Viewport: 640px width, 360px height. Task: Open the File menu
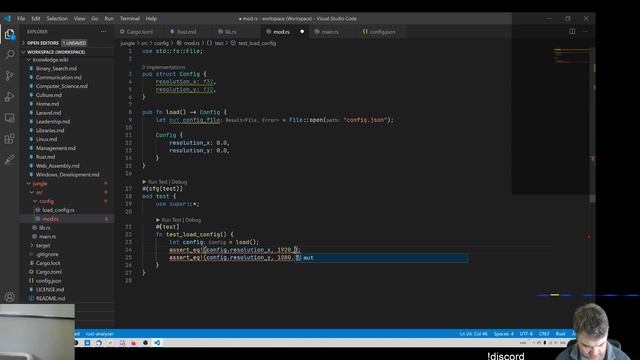pyautogui.click(x=21, y=18)
